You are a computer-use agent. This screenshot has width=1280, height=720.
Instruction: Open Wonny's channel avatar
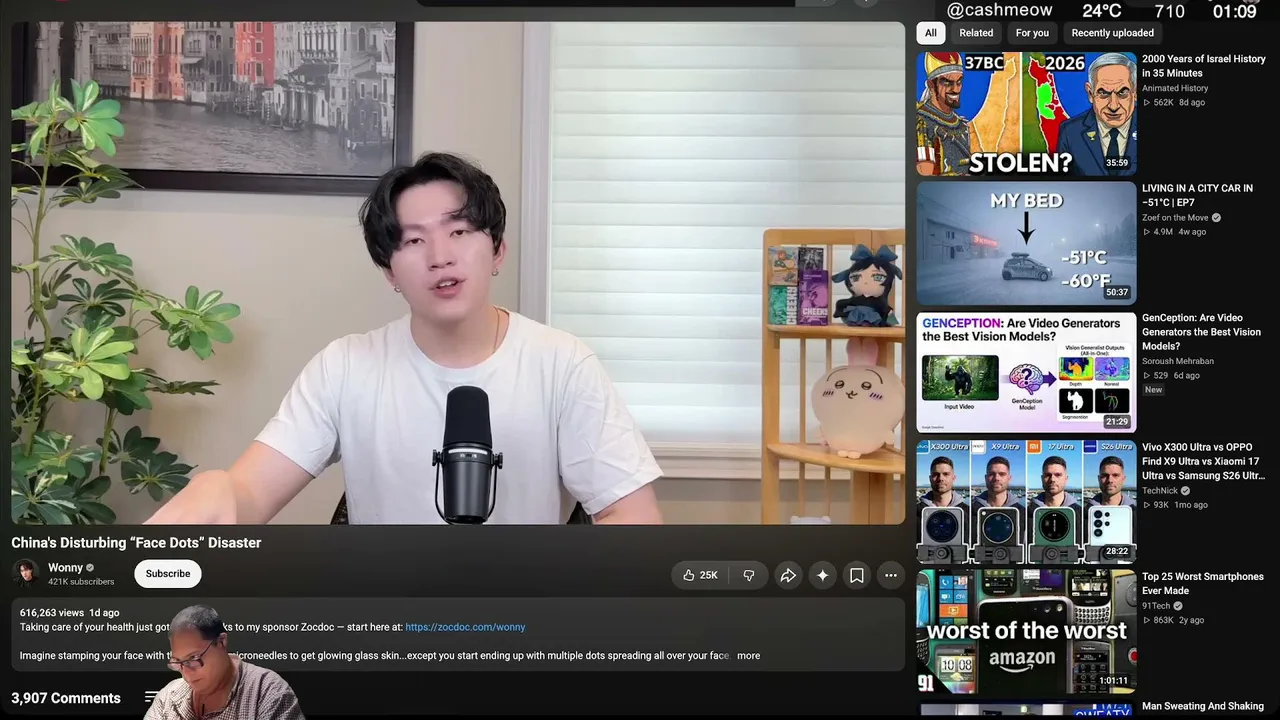tap(25, 573)
